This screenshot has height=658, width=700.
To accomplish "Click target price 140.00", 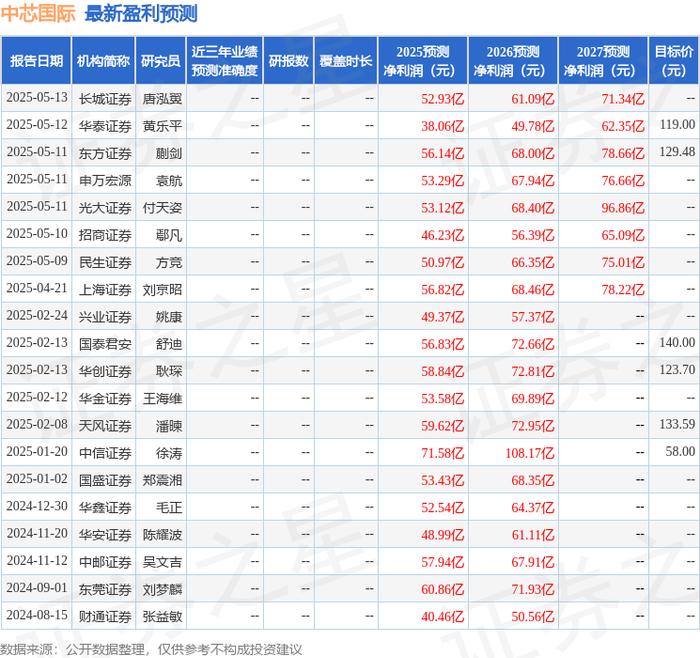I will point(677,343).
